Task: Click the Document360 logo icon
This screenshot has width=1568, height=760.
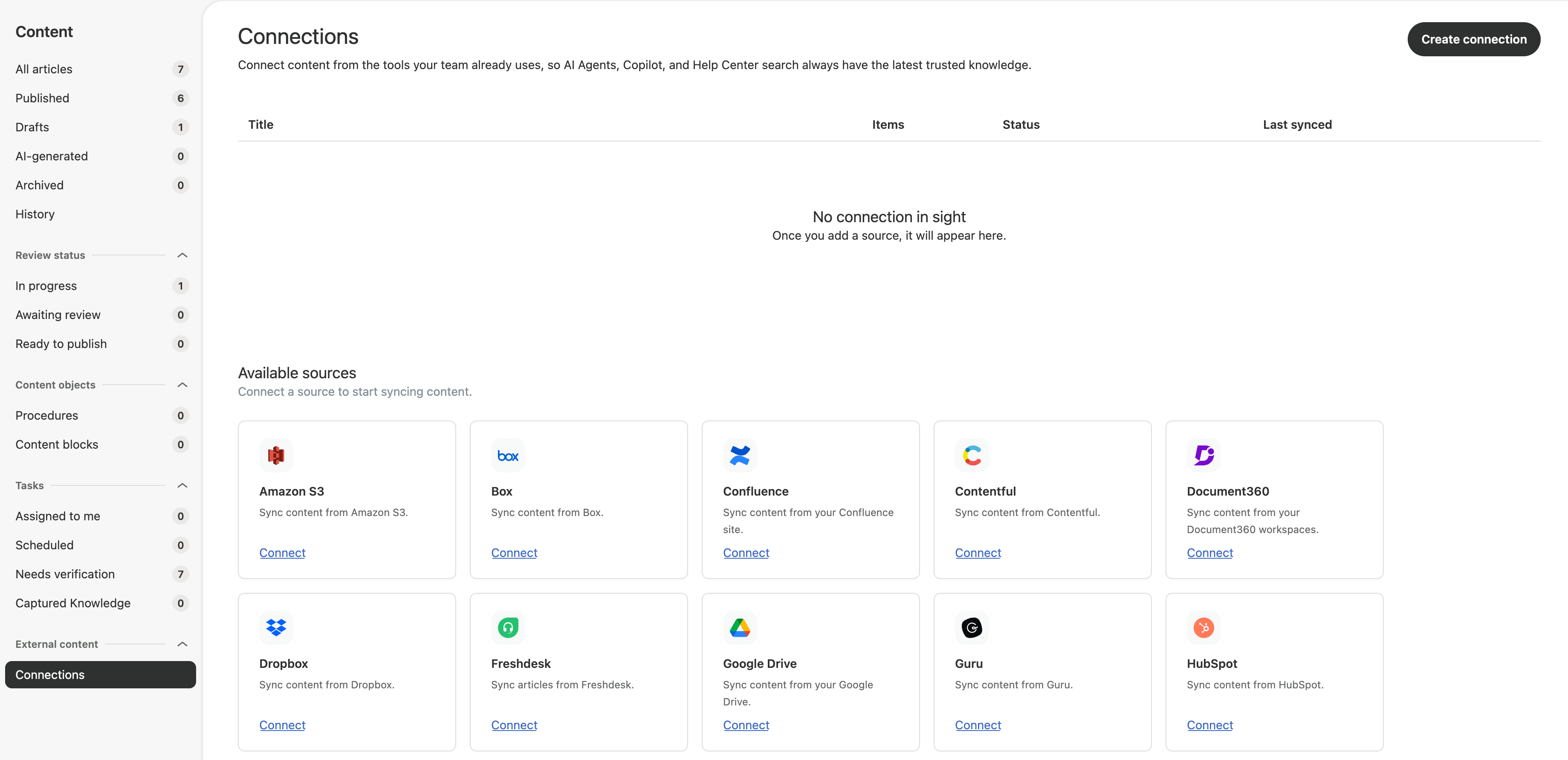Action: (1203, 455)
